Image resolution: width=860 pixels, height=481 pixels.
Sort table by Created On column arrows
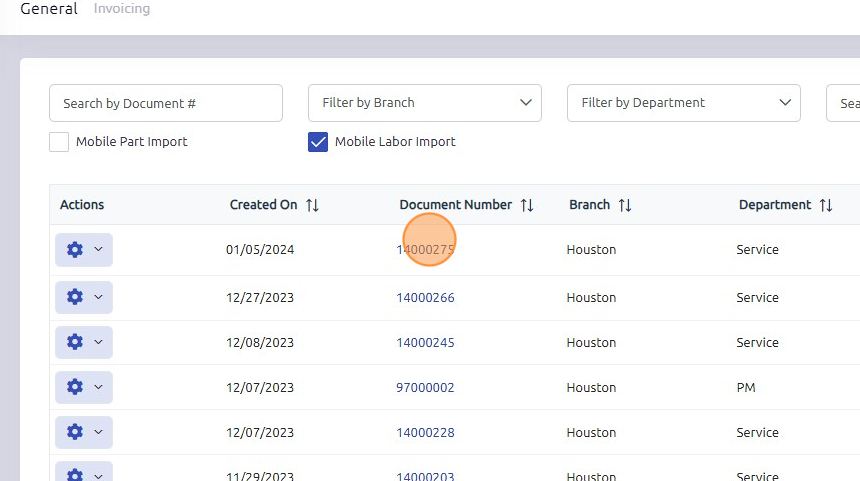click(x=312, y=205)
